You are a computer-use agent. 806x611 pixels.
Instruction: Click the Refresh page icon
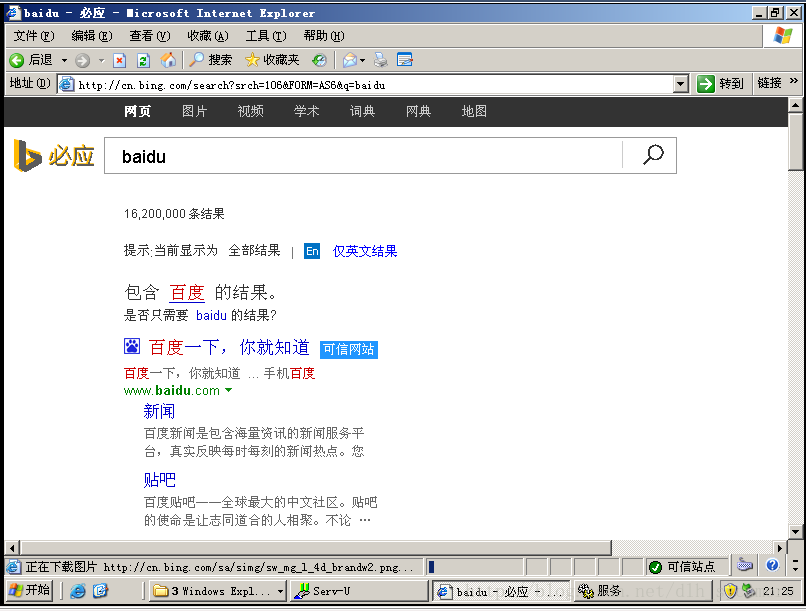pos(143,60)
